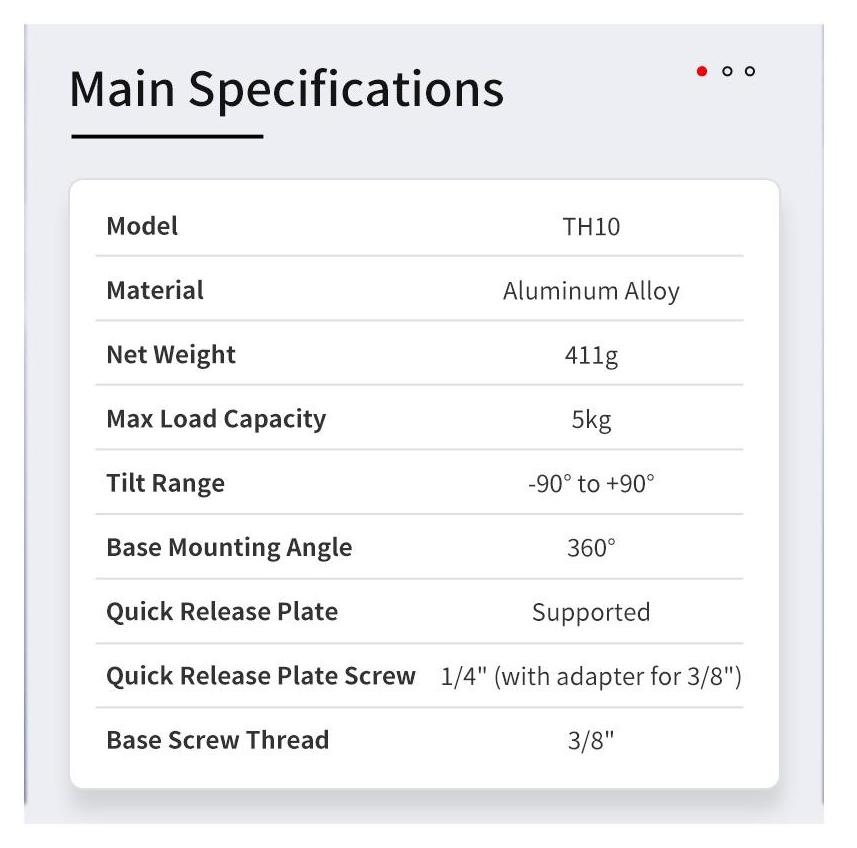Click the Supported value for Quick Release Plate
The width and height of the screenshot is (857, 848).
(x=591, y=613)
